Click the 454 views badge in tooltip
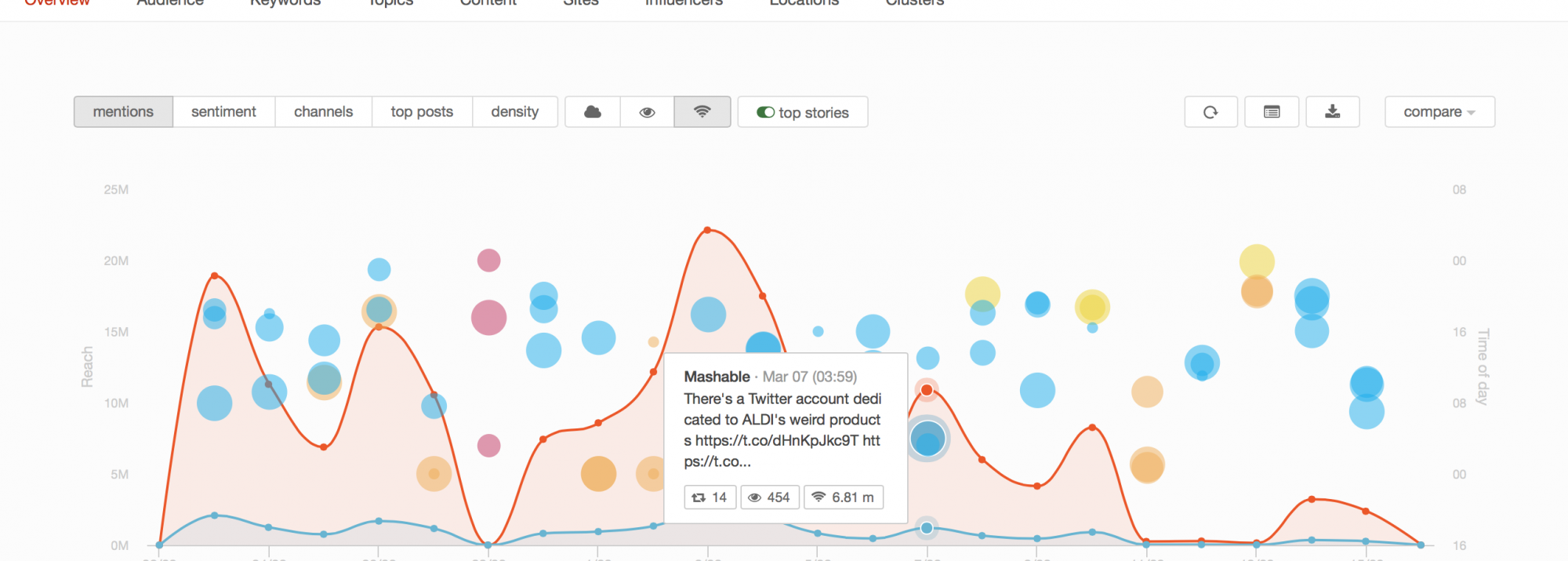1568x561 pixels. click(x=770, y=497)
